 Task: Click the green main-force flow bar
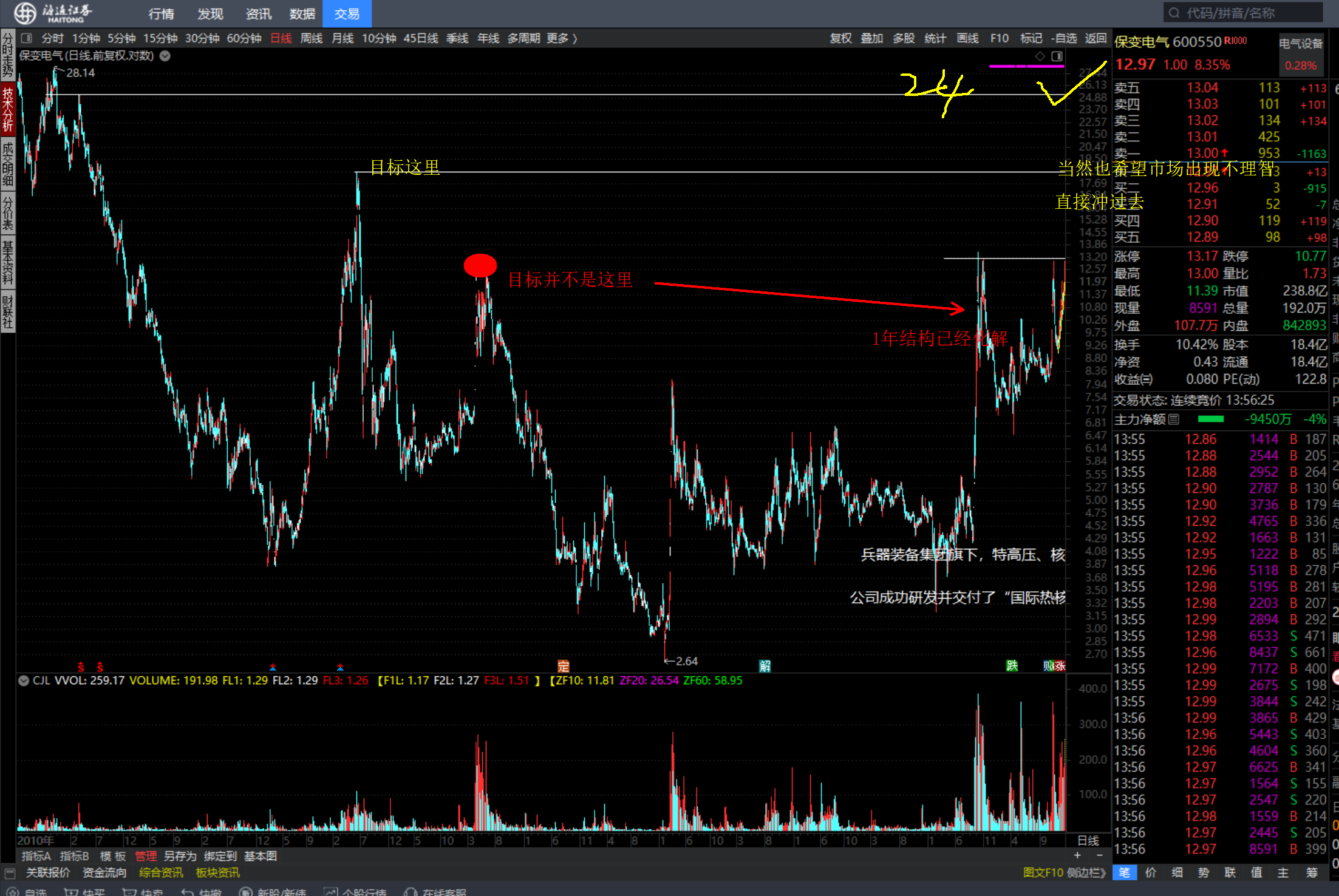point(1210,419)
